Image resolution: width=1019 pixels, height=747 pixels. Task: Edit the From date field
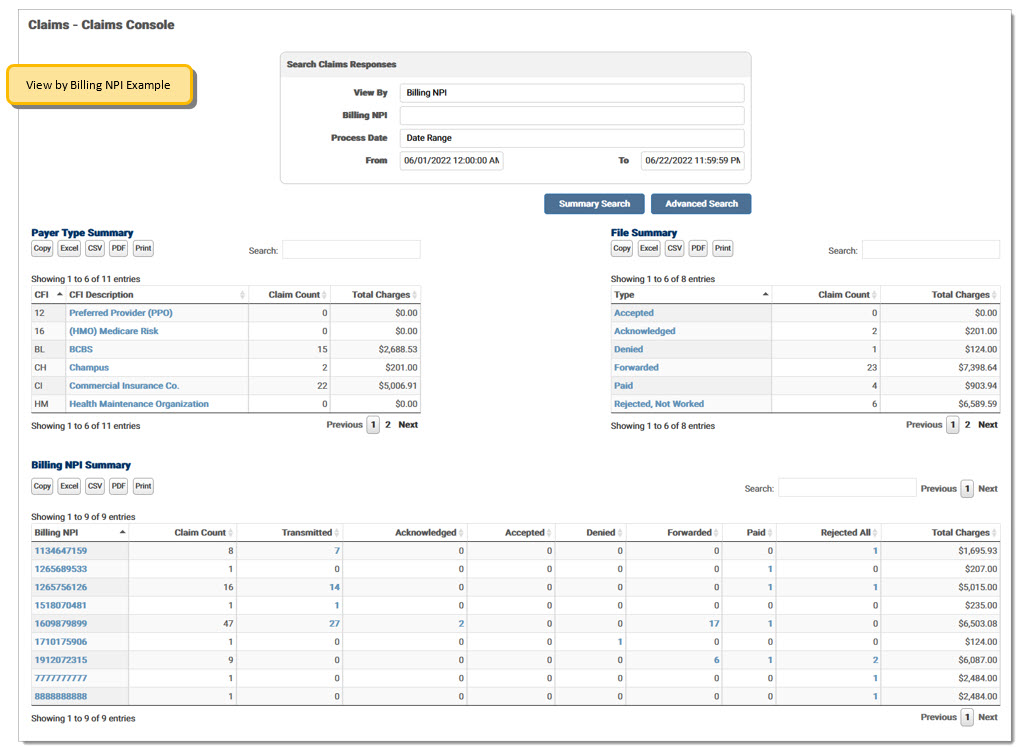pyautogui.click(x=452, y=161)
